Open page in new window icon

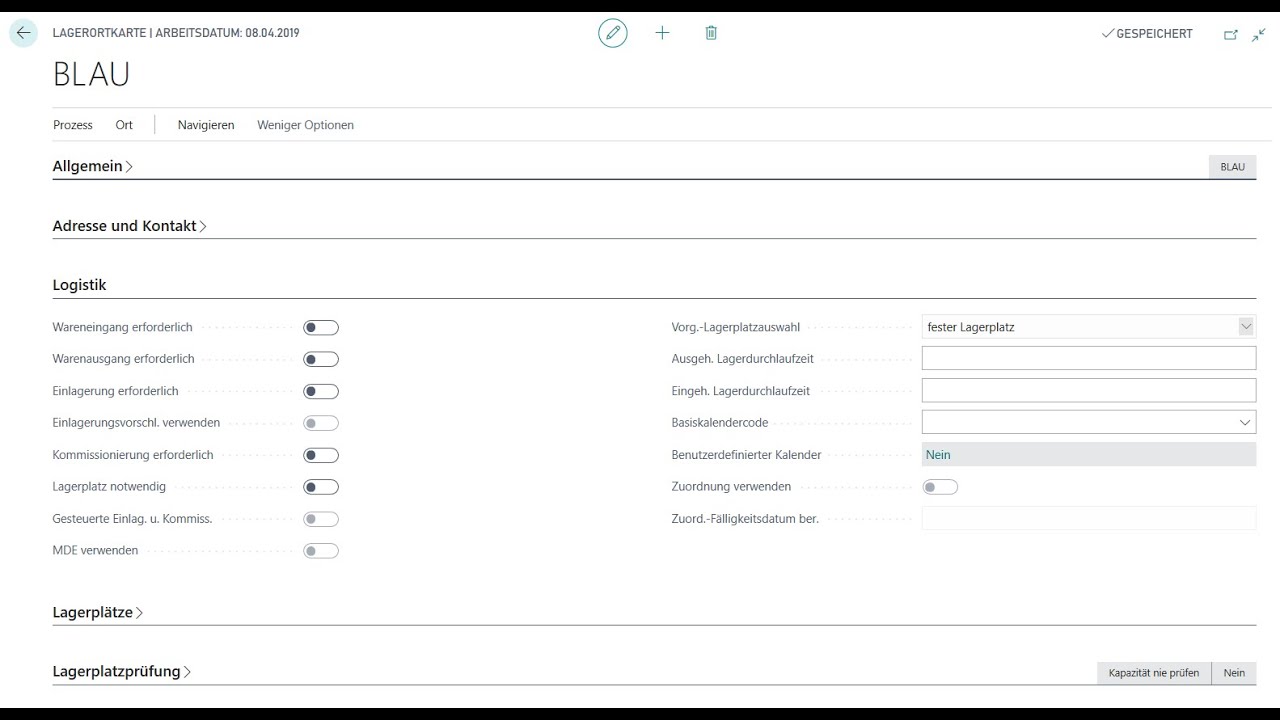pos(1231,34)
